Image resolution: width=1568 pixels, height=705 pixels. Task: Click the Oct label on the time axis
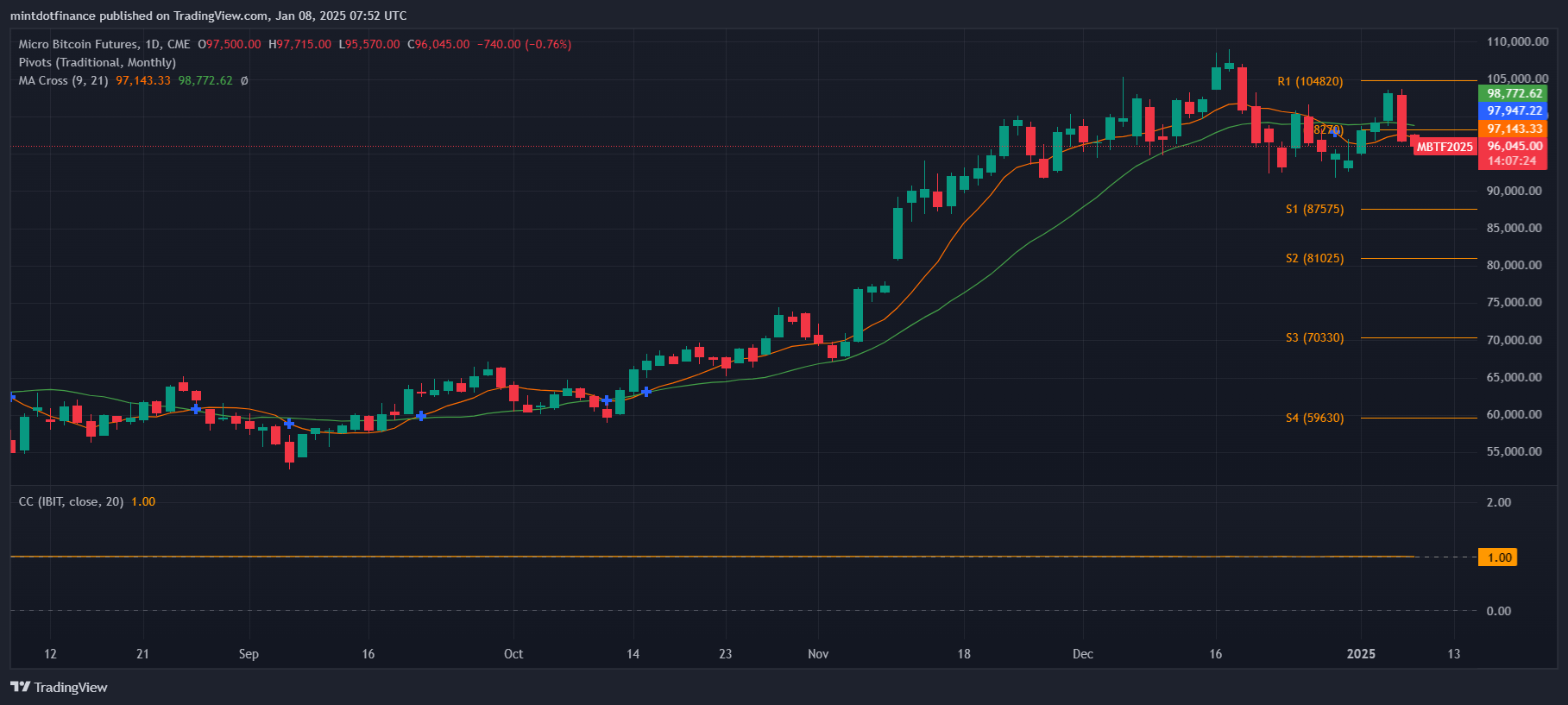513,654
